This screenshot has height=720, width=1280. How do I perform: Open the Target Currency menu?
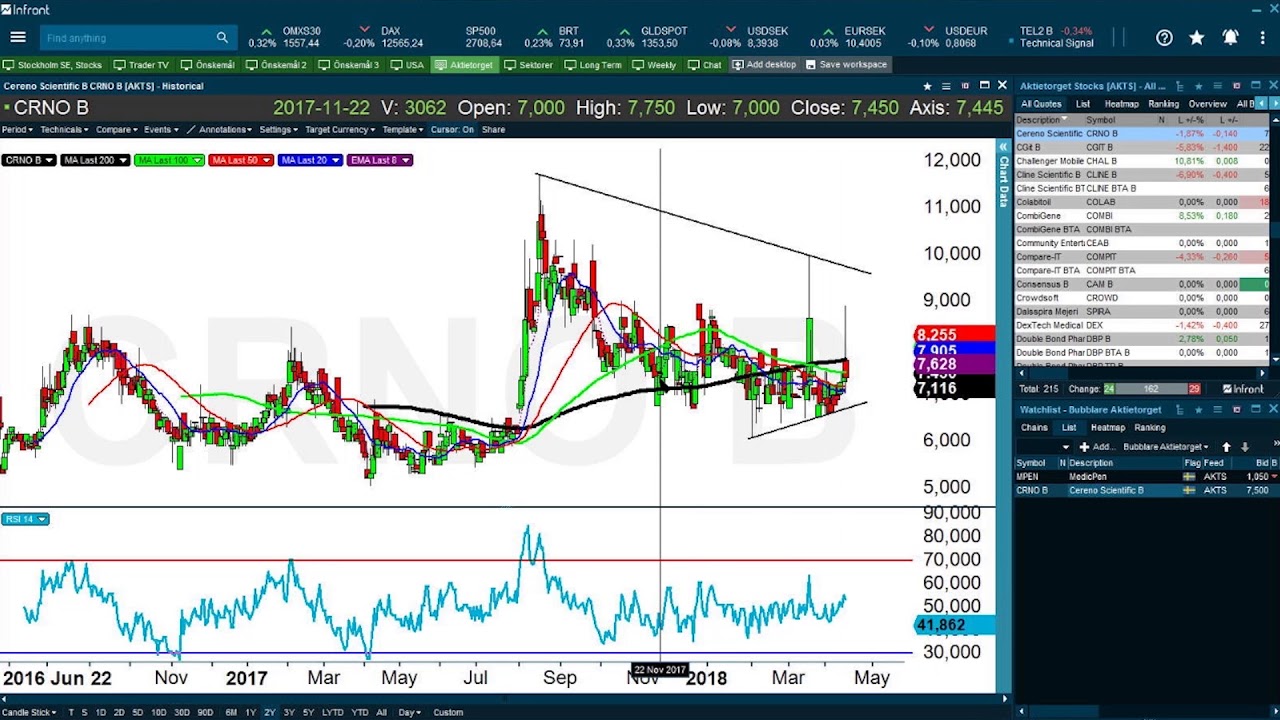[x=340, y=129]
